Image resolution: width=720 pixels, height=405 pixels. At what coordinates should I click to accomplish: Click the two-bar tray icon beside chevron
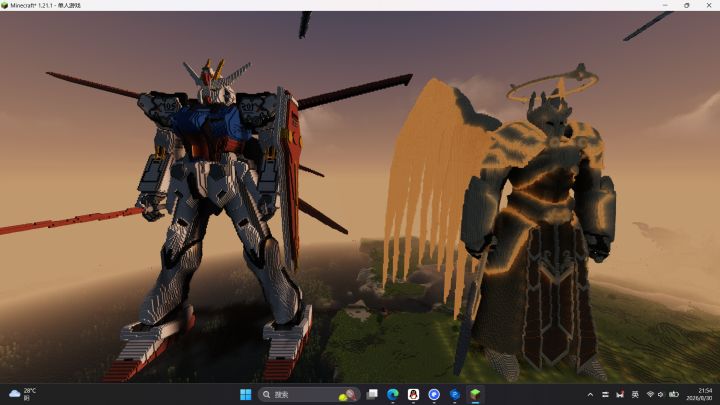605,394
